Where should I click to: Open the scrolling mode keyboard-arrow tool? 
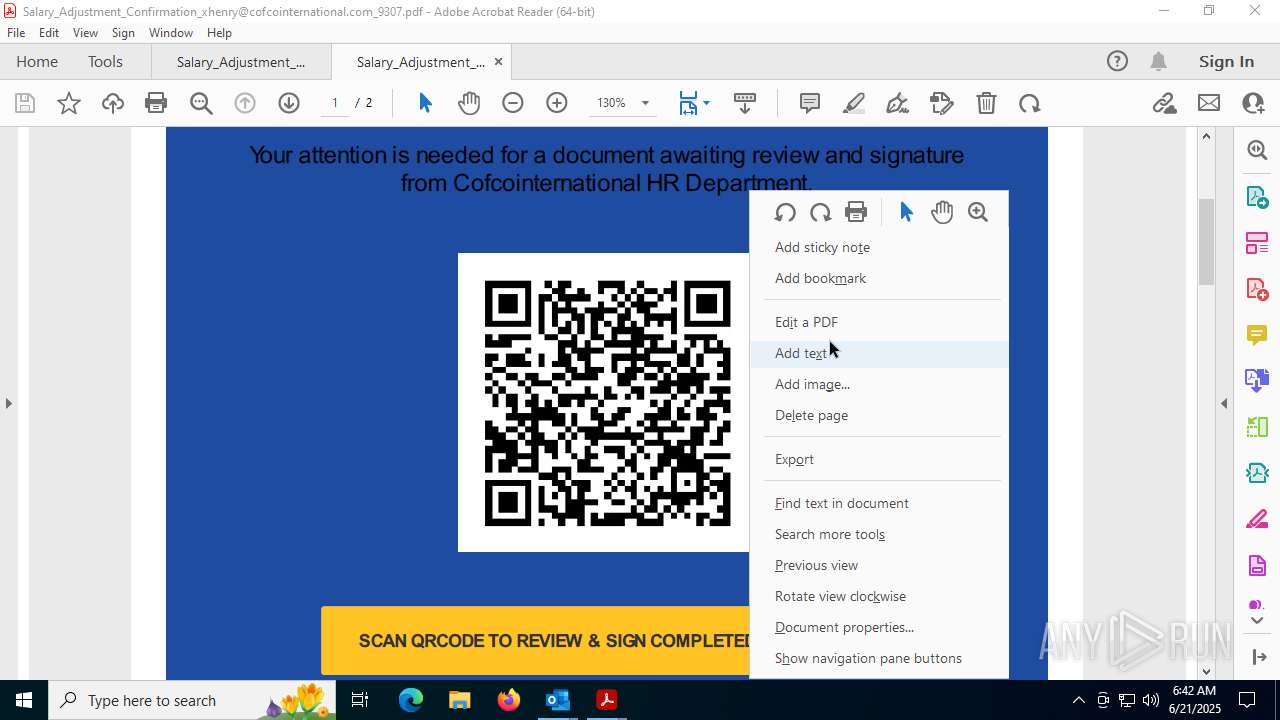[x=745, y=103]
